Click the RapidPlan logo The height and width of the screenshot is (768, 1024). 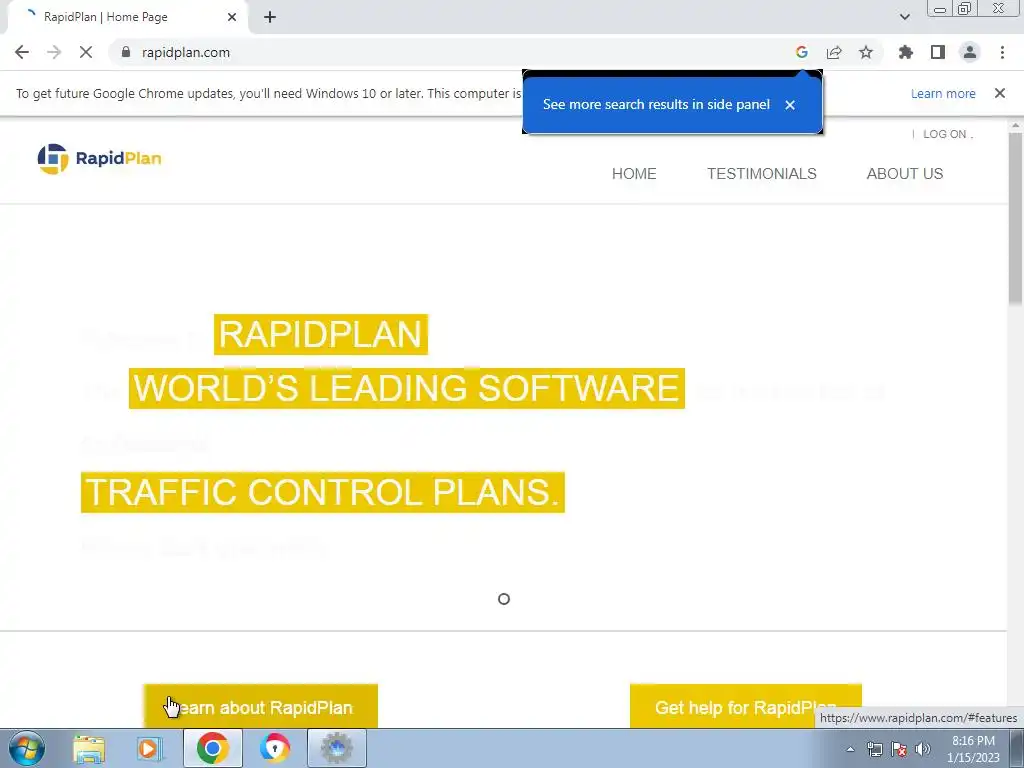[99, 159]
